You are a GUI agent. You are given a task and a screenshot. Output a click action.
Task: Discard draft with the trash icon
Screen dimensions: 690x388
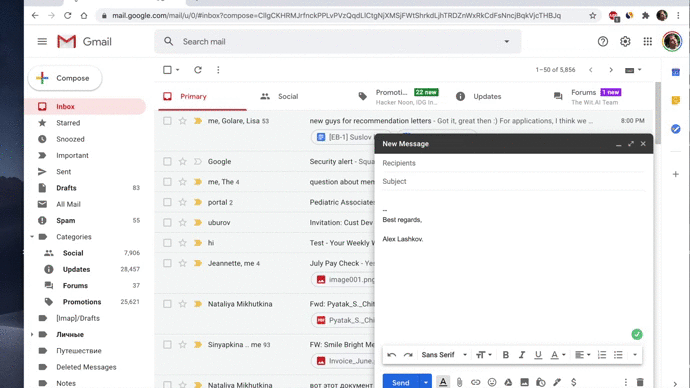[x=640, y=382]
